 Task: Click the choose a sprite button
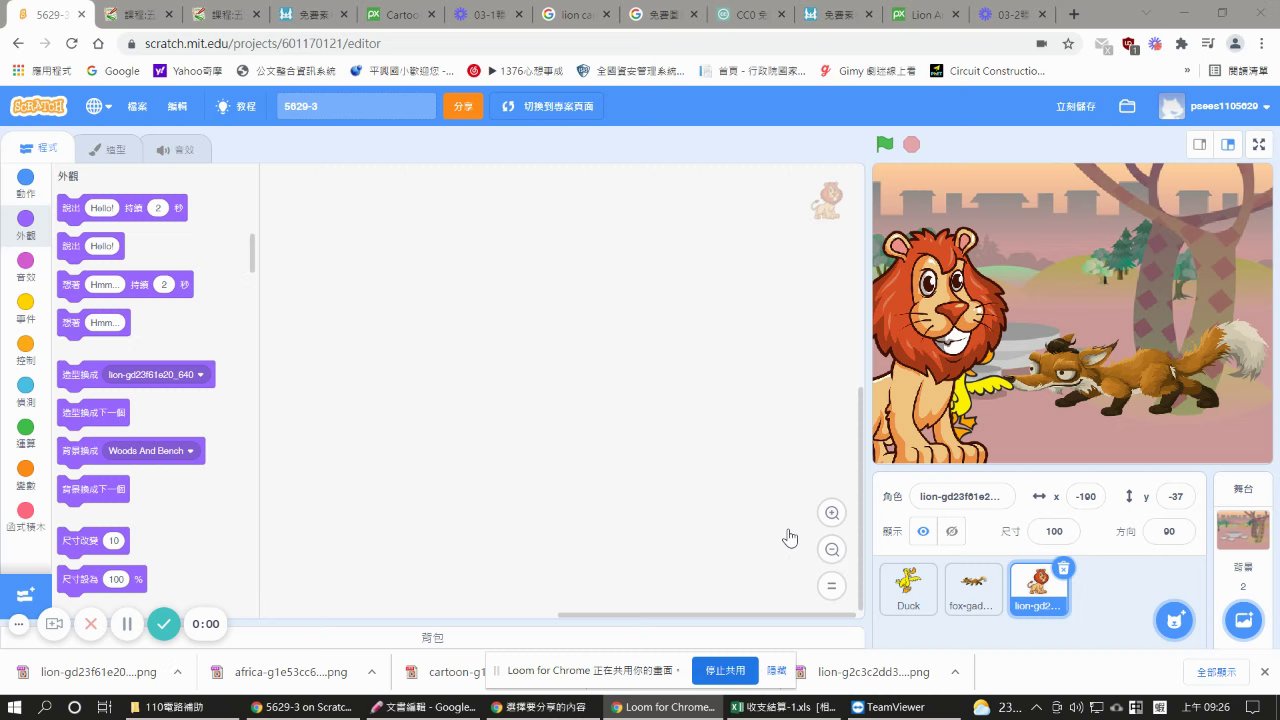(x=1175, y=620)
